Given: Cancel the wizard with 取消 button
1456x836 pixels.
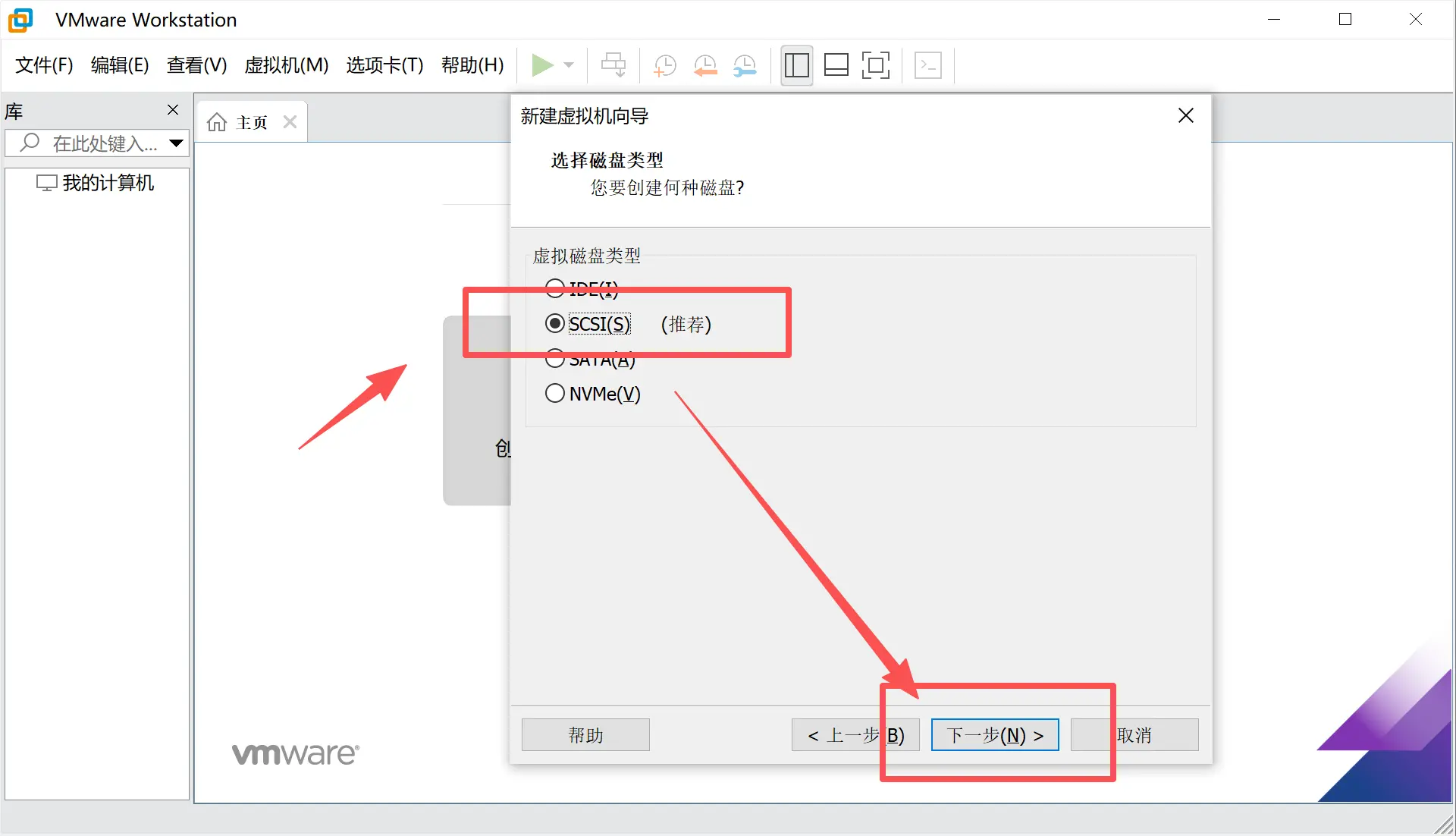Looking at the screenshot, I should (x=1134, y=735).
